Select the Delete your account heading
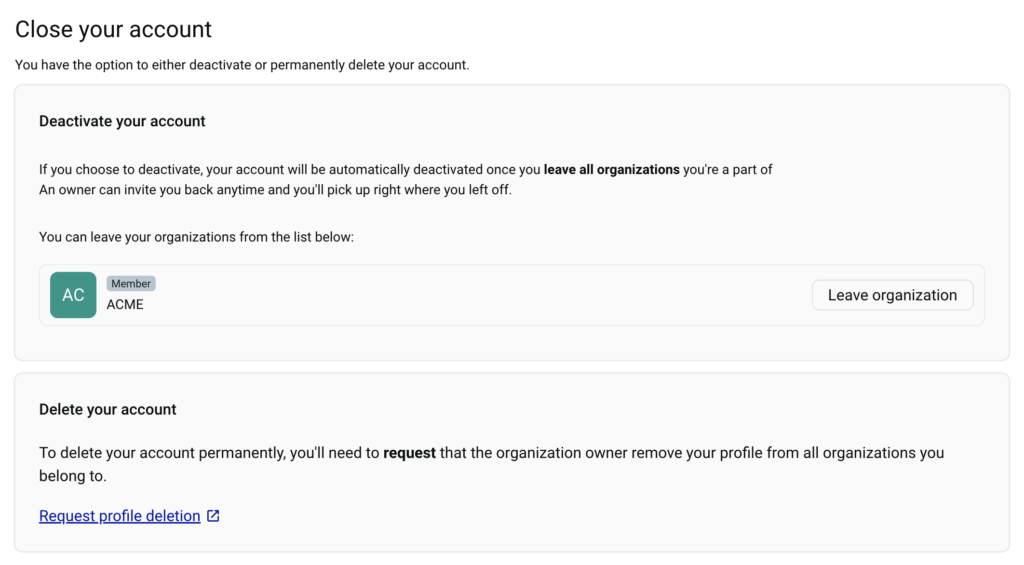This screenshot has height=565, width=1024. (x=108, y=409)
